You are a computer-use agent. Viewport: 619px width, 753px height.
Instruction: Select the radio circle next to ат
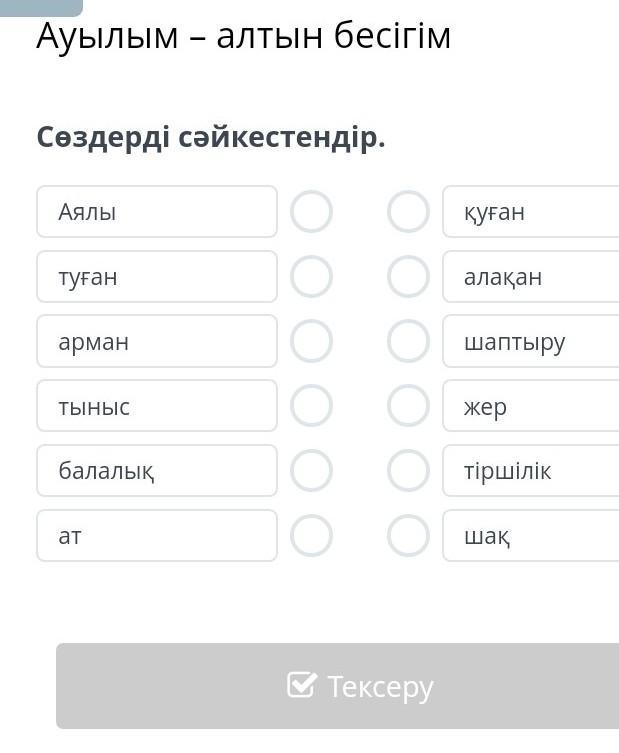311,535
